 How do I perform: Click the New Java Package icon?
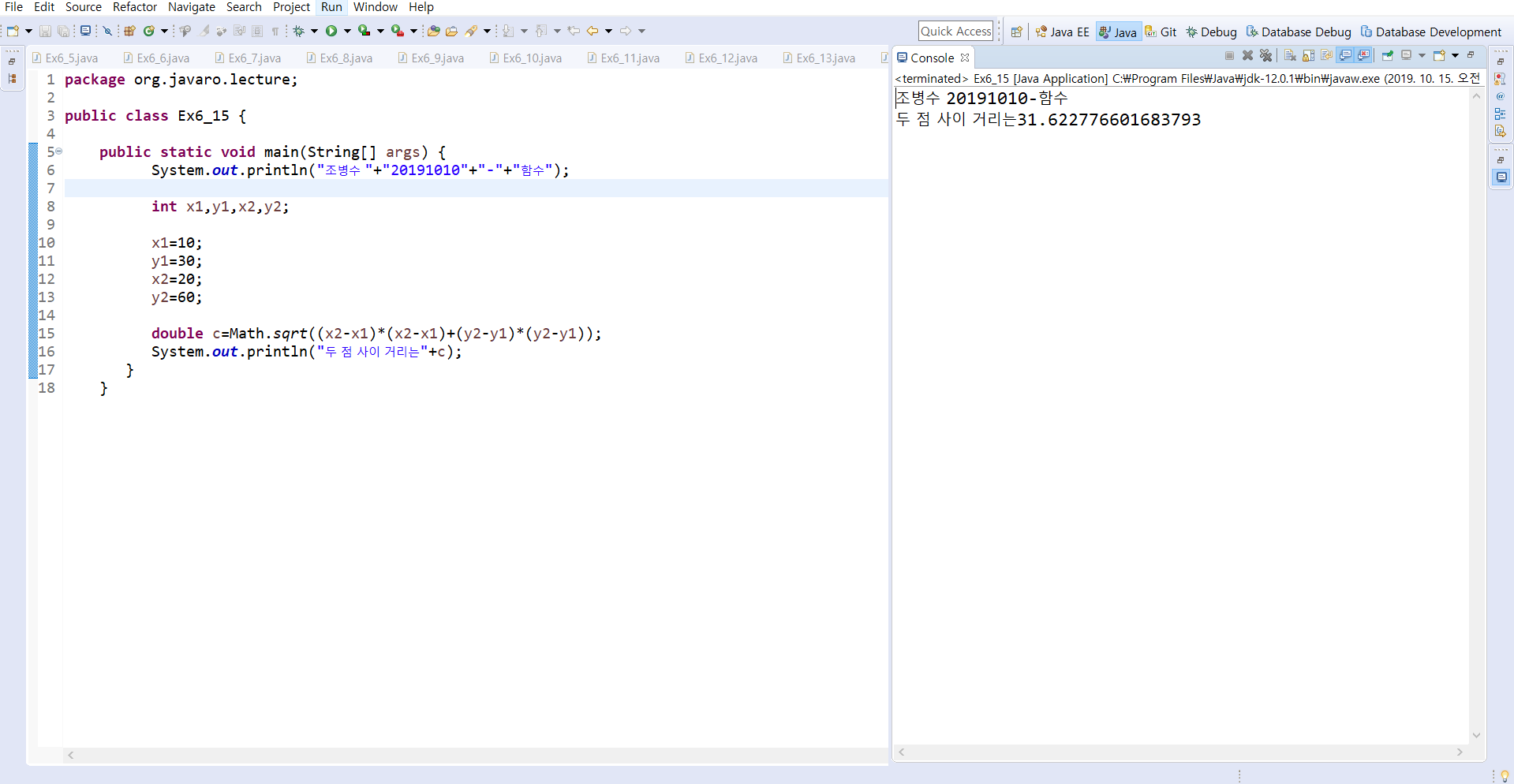tap(129, 31)
